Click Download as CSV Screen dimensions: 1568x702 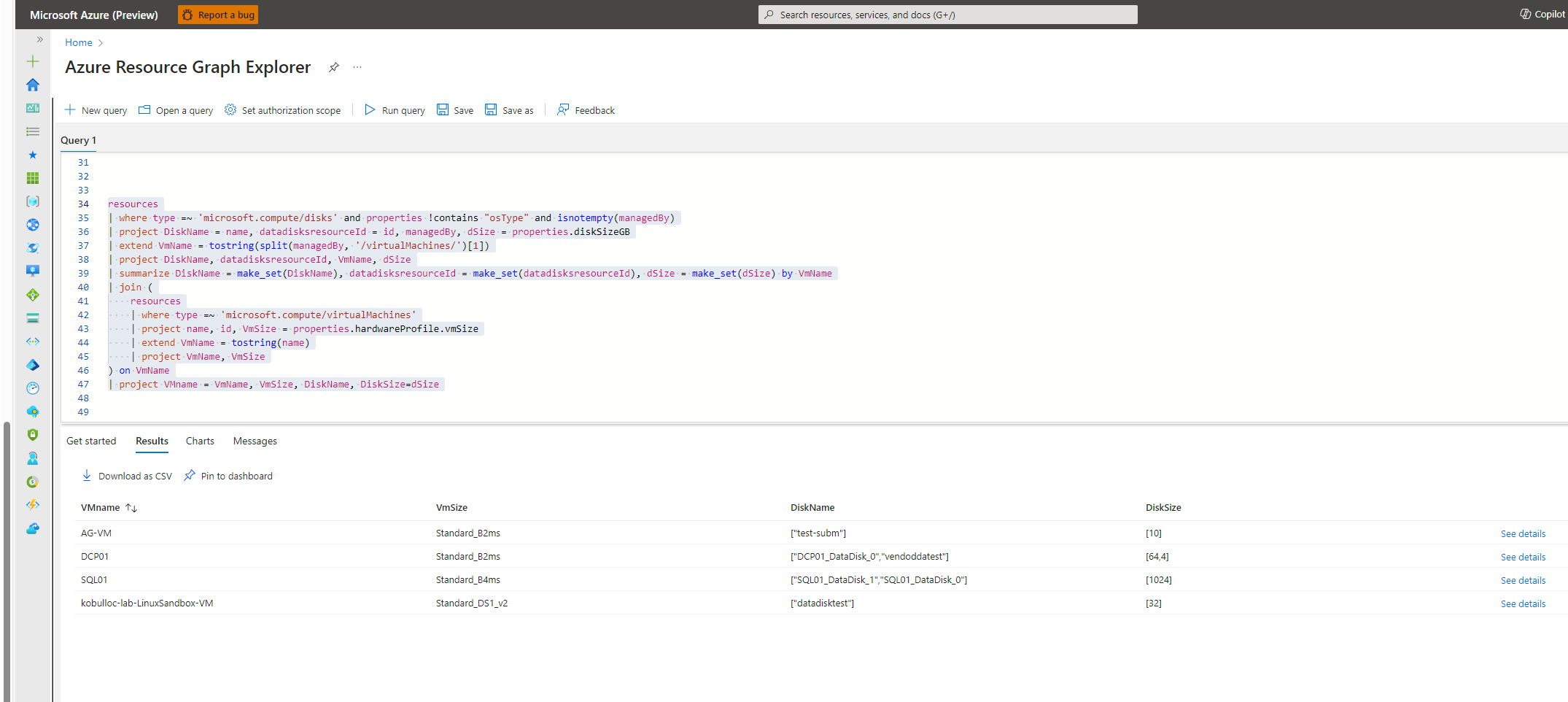tap(127, 476)
